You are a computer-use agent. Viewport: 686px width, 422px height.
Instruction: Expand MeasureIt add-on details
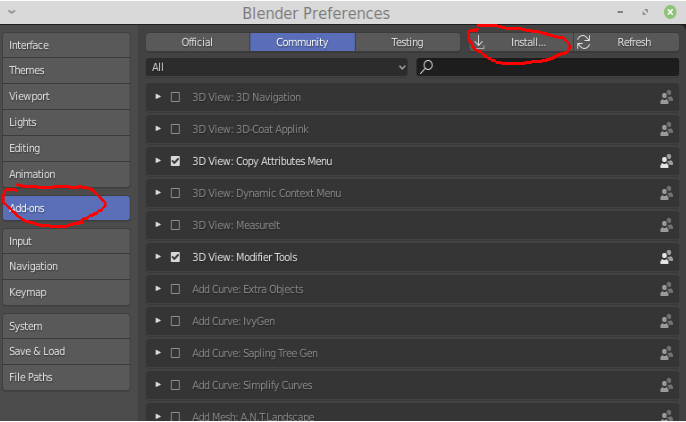(x=158, y=224)
